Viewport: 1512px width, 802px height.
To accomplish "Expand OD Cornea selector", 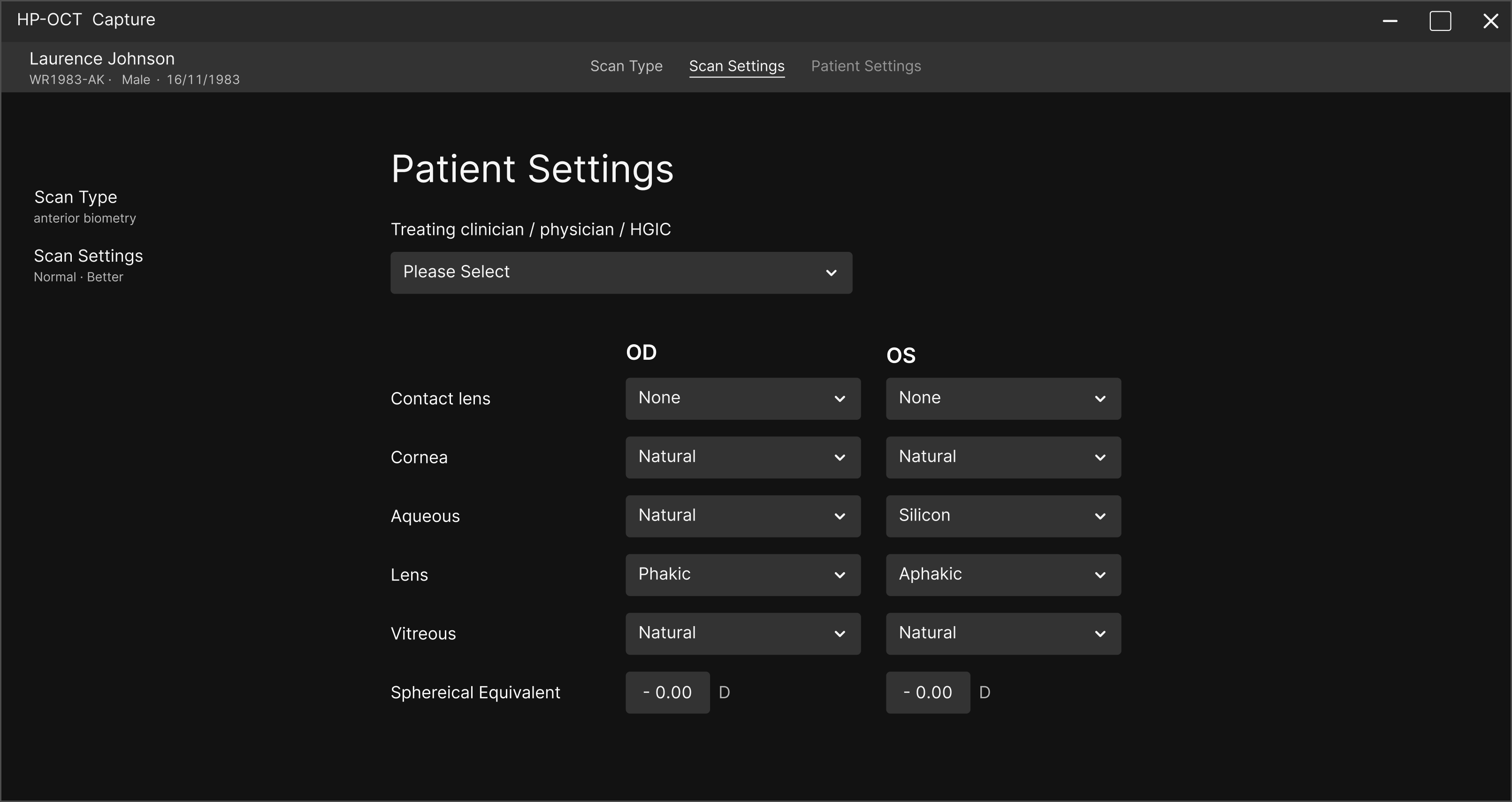I will click(x=742, y=457).
